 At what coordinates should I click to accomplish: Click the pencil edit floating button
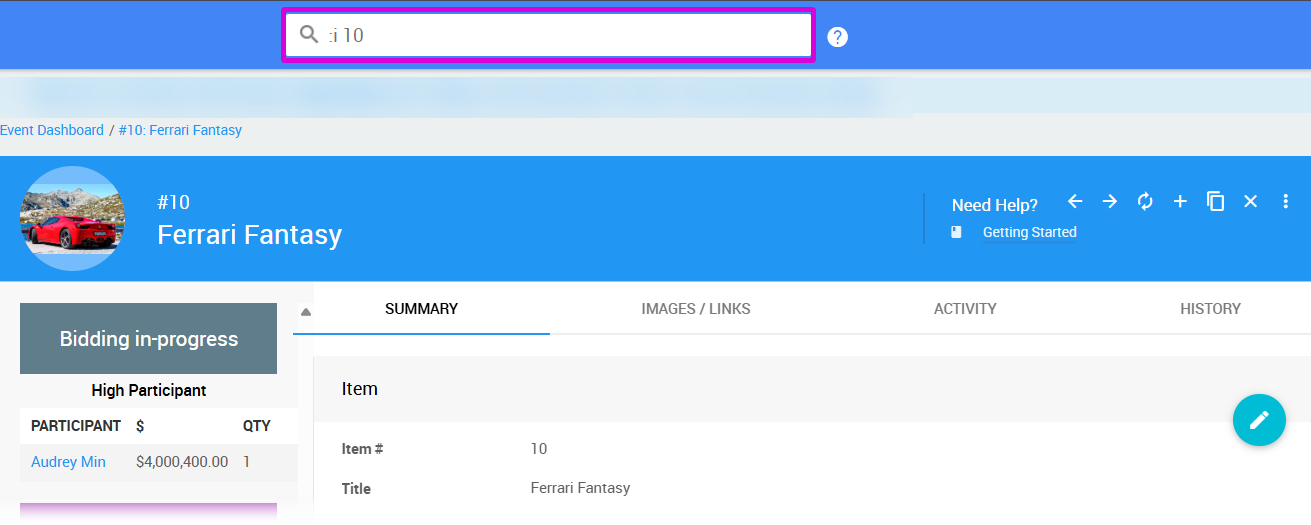(1259, 420)
